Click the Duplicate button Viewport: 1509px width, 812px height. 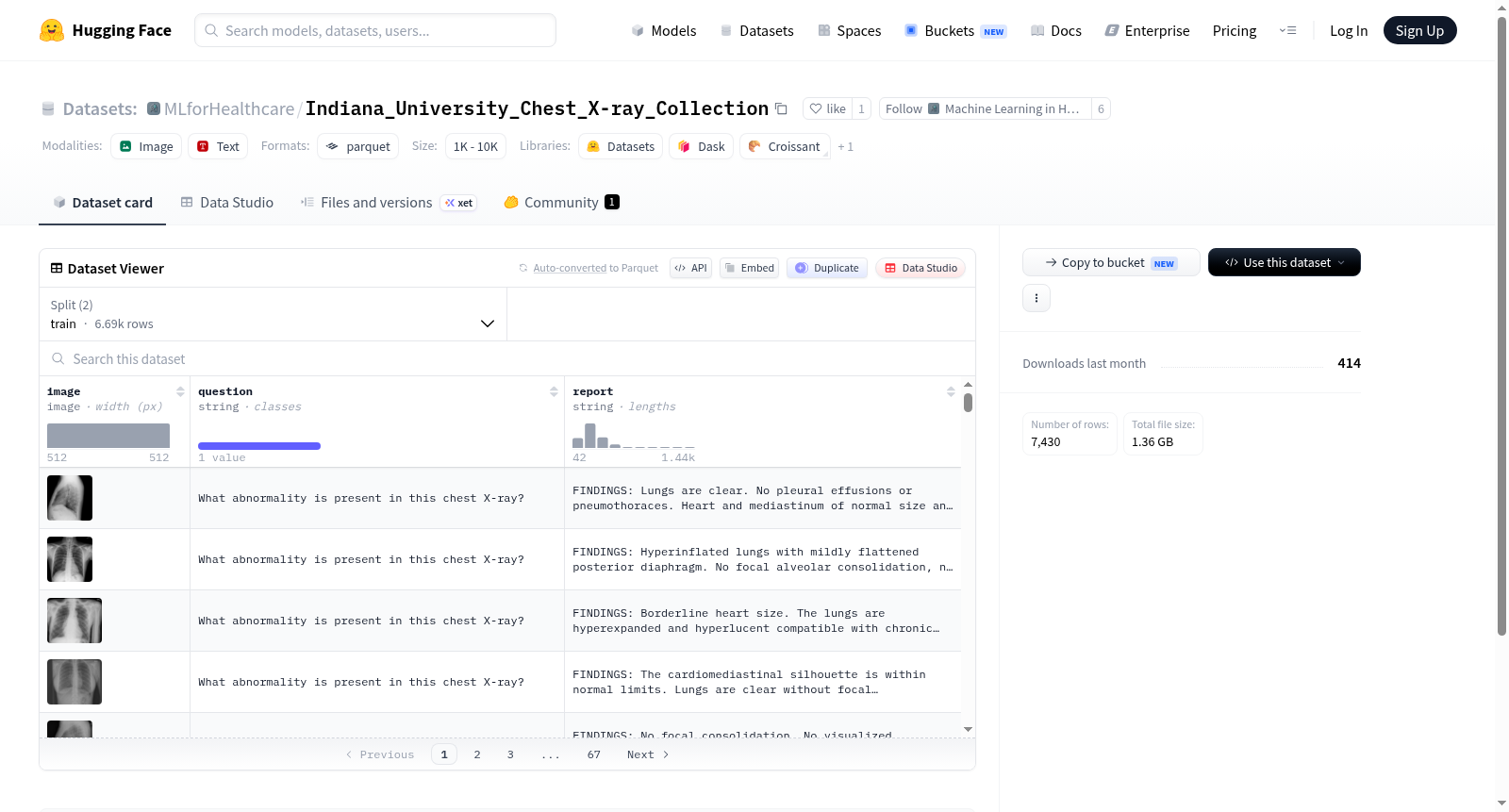pyautogui.click(x=827, y=268)
